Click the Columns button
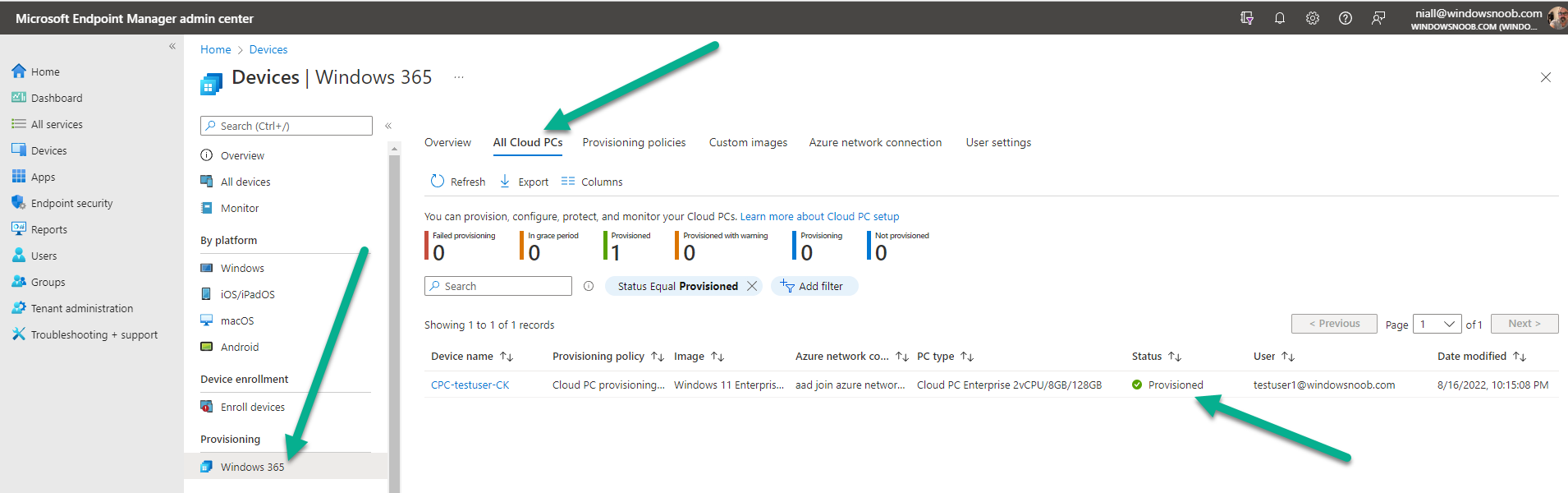 (592, 182)
